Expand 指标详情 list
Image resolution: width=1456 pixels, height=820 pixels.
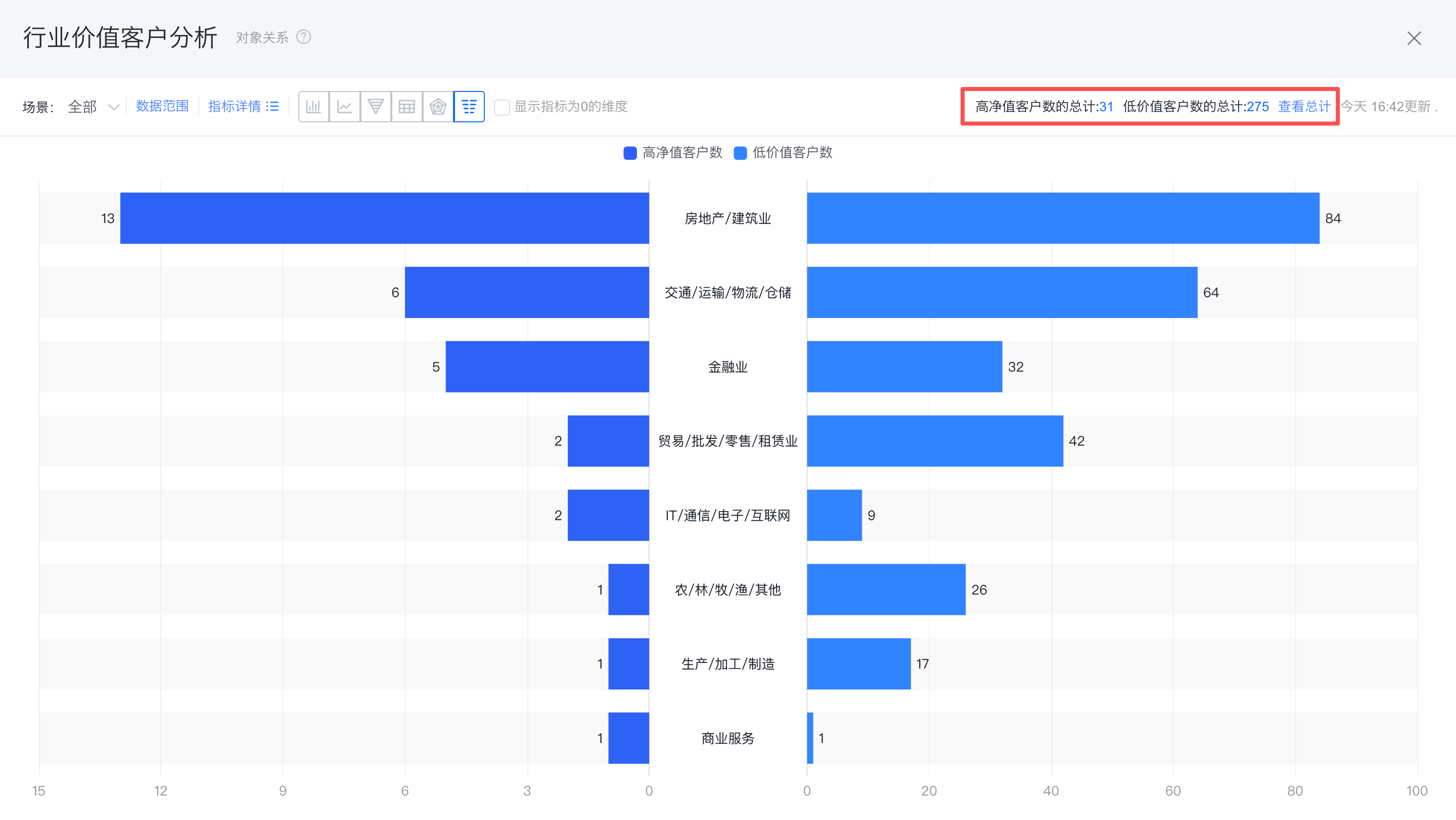click(x=243, y=106)
